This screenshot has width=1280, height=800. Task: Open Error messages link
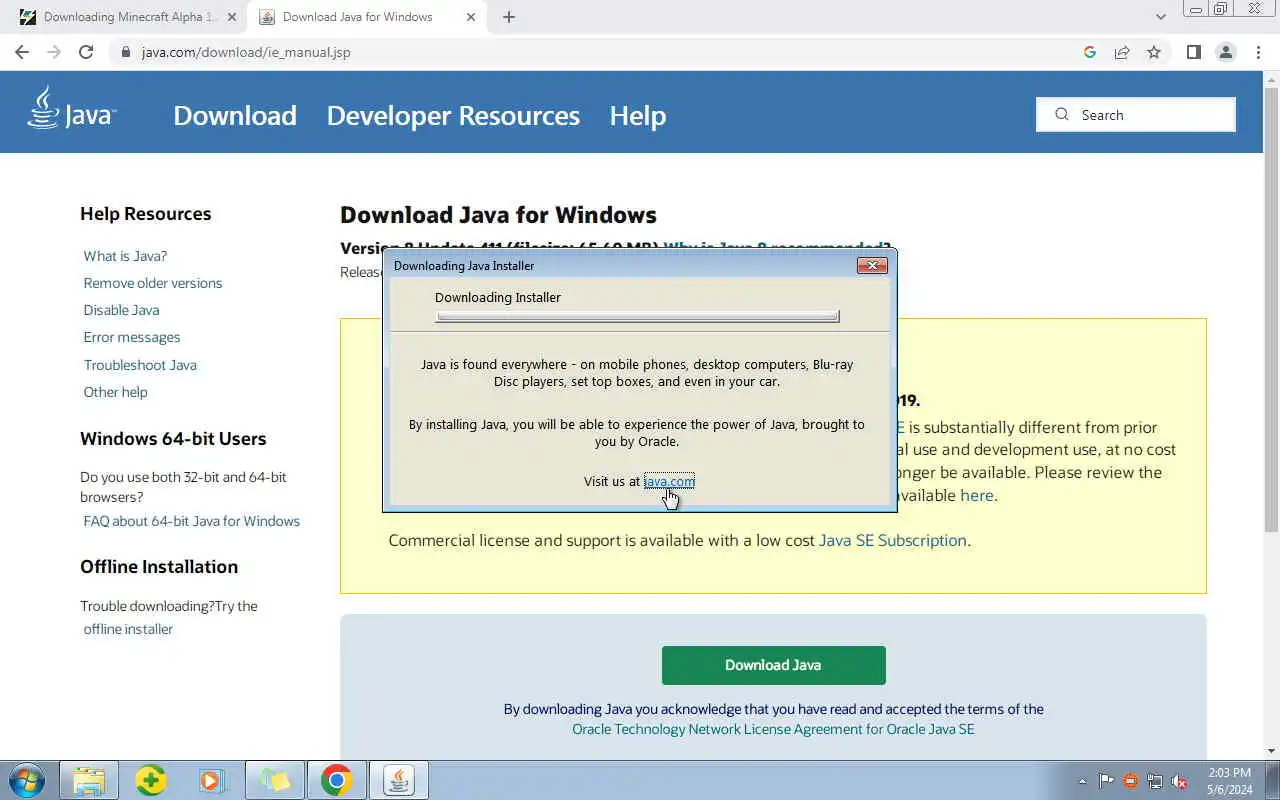pyautogui.click(x=132, y=337)
